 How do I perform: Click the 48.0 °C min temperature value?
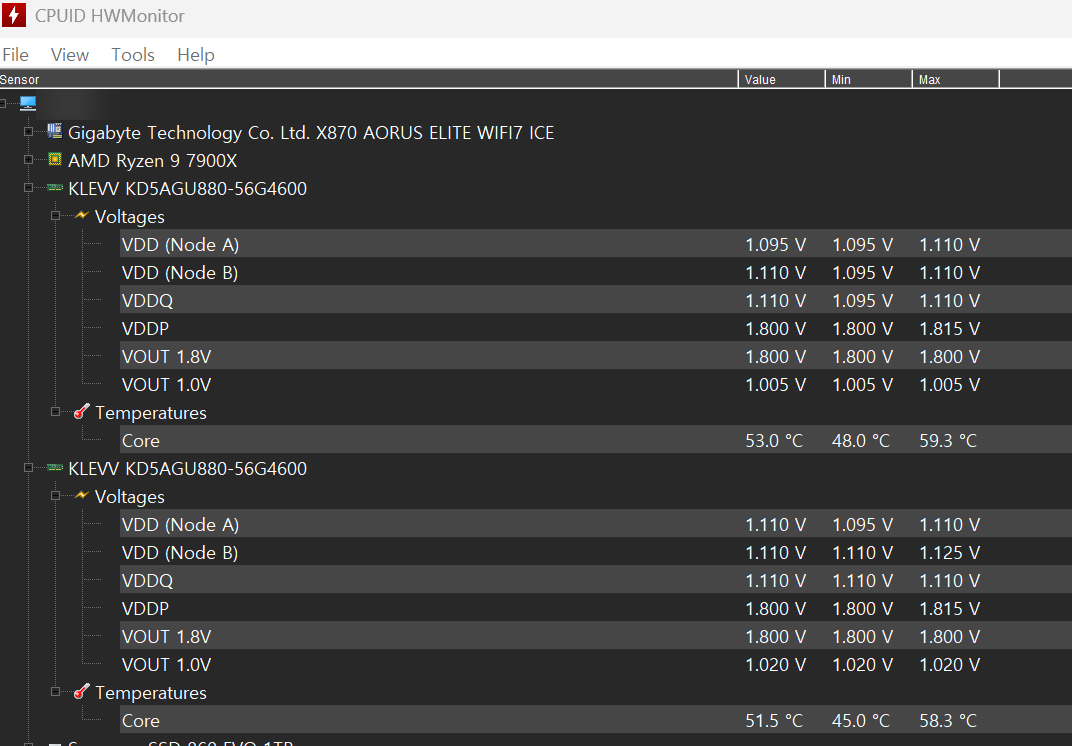861,440
